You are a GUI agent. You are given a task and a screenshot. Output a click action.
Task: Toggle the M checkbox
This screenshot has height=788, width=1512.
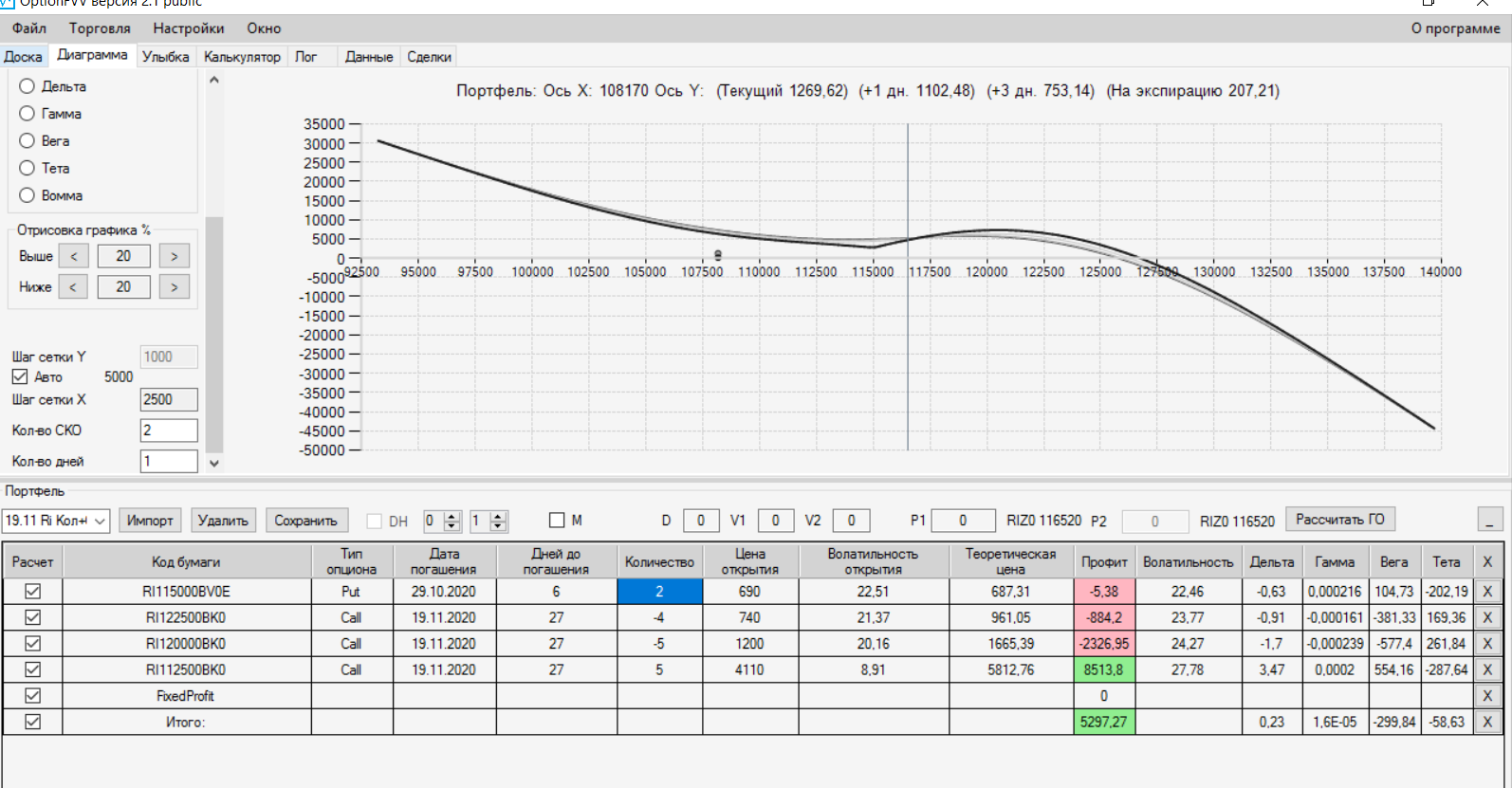tap(558, 521)
